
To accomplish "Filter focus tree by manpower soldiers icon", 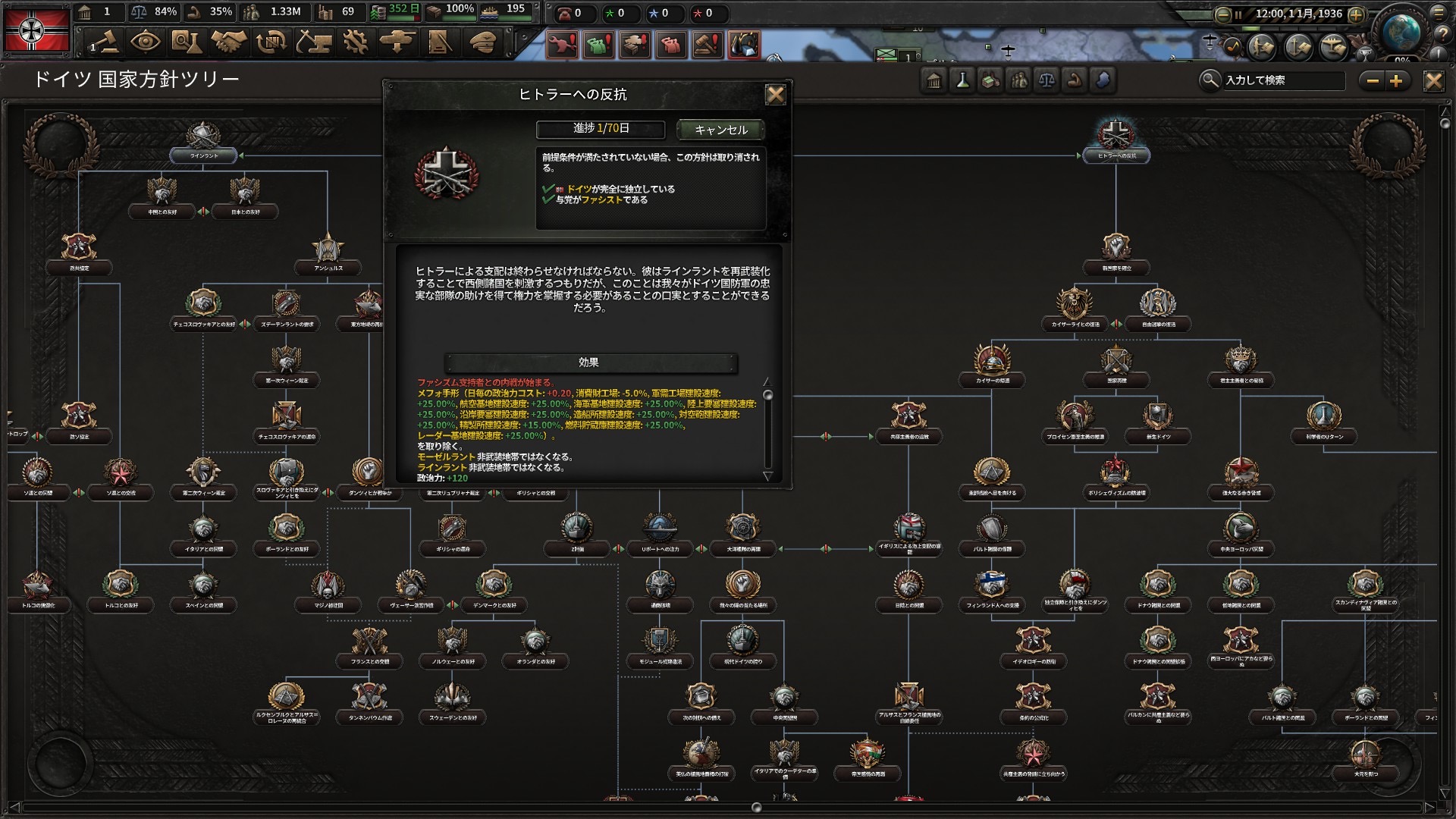I will tap(1018, 80).
